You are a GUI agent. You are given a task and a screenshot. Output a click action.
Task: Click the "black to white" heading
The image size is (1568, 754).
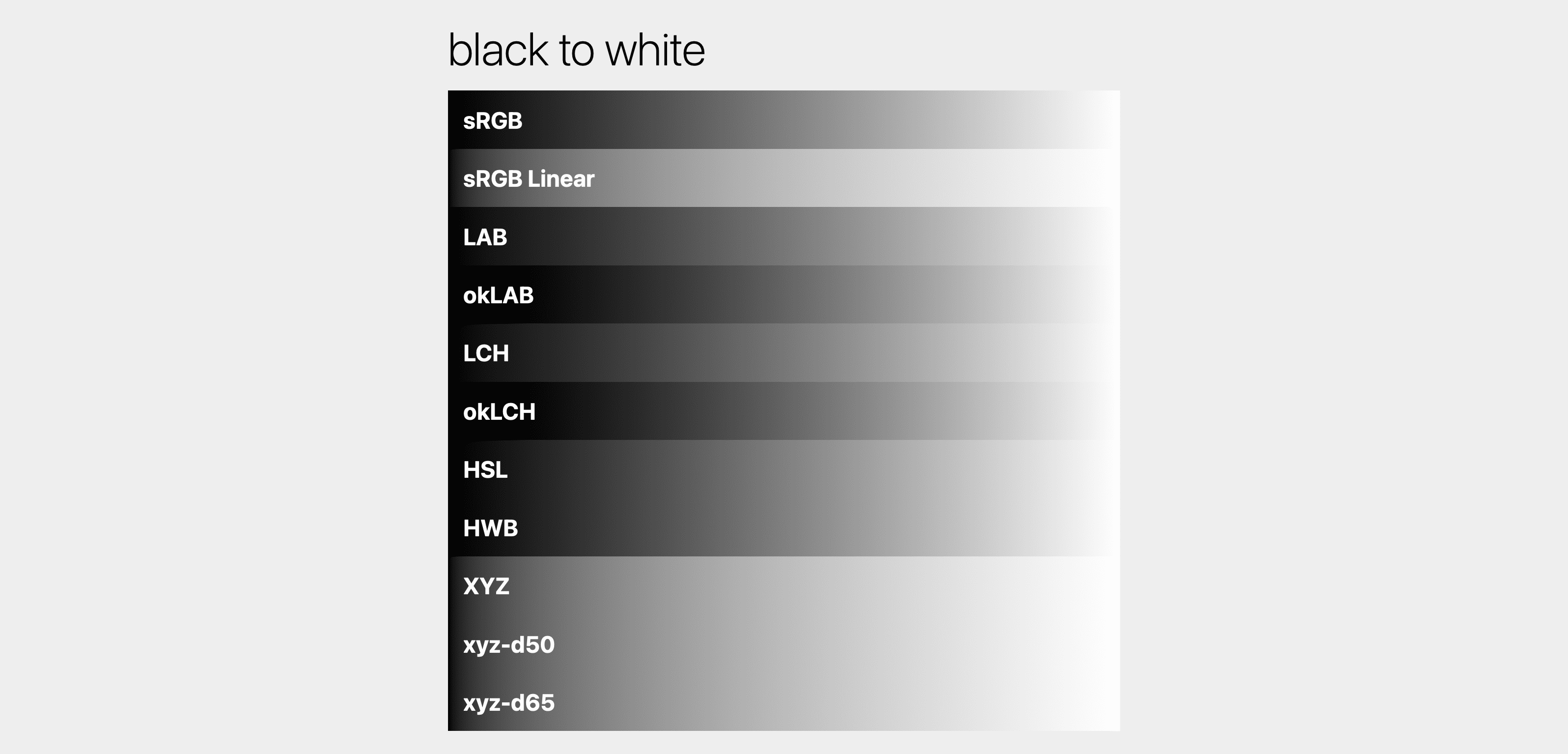[x=576, y=50]
